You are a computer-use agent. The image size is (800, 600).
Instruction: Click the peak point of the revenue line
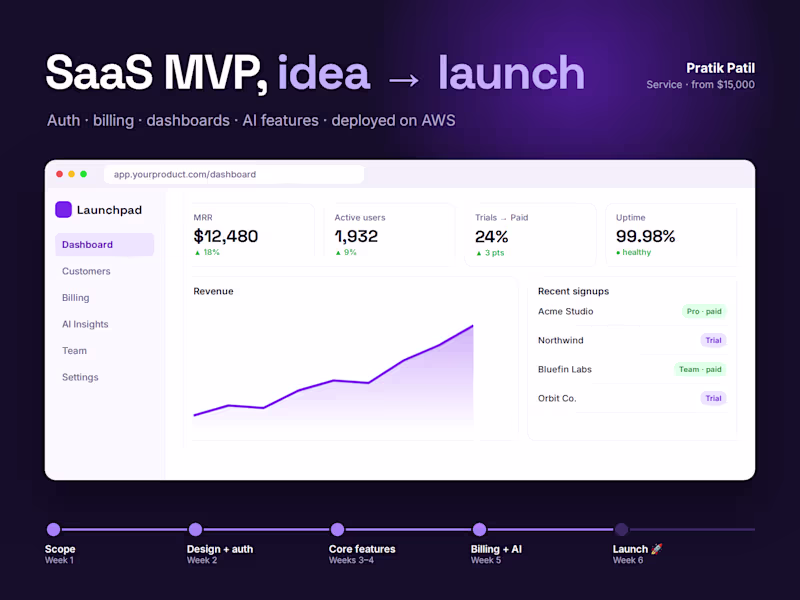(472, 326)
